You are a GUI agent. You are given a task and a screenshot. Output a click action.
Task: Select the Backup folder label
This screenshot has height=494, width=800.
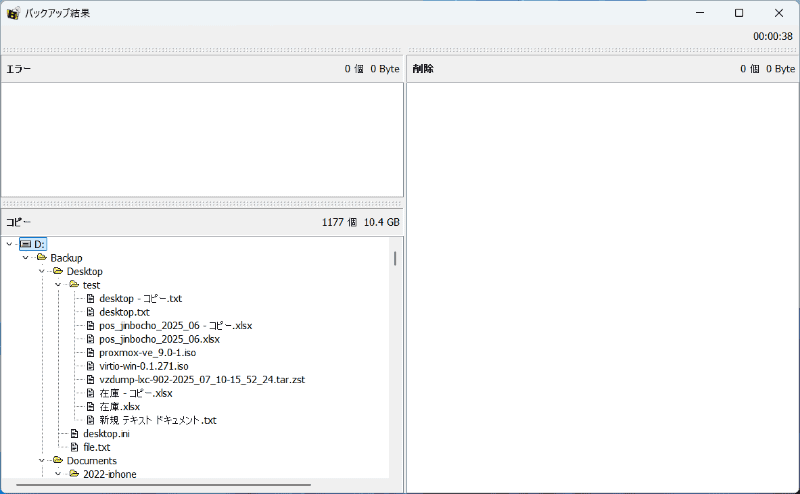point(66,258)
